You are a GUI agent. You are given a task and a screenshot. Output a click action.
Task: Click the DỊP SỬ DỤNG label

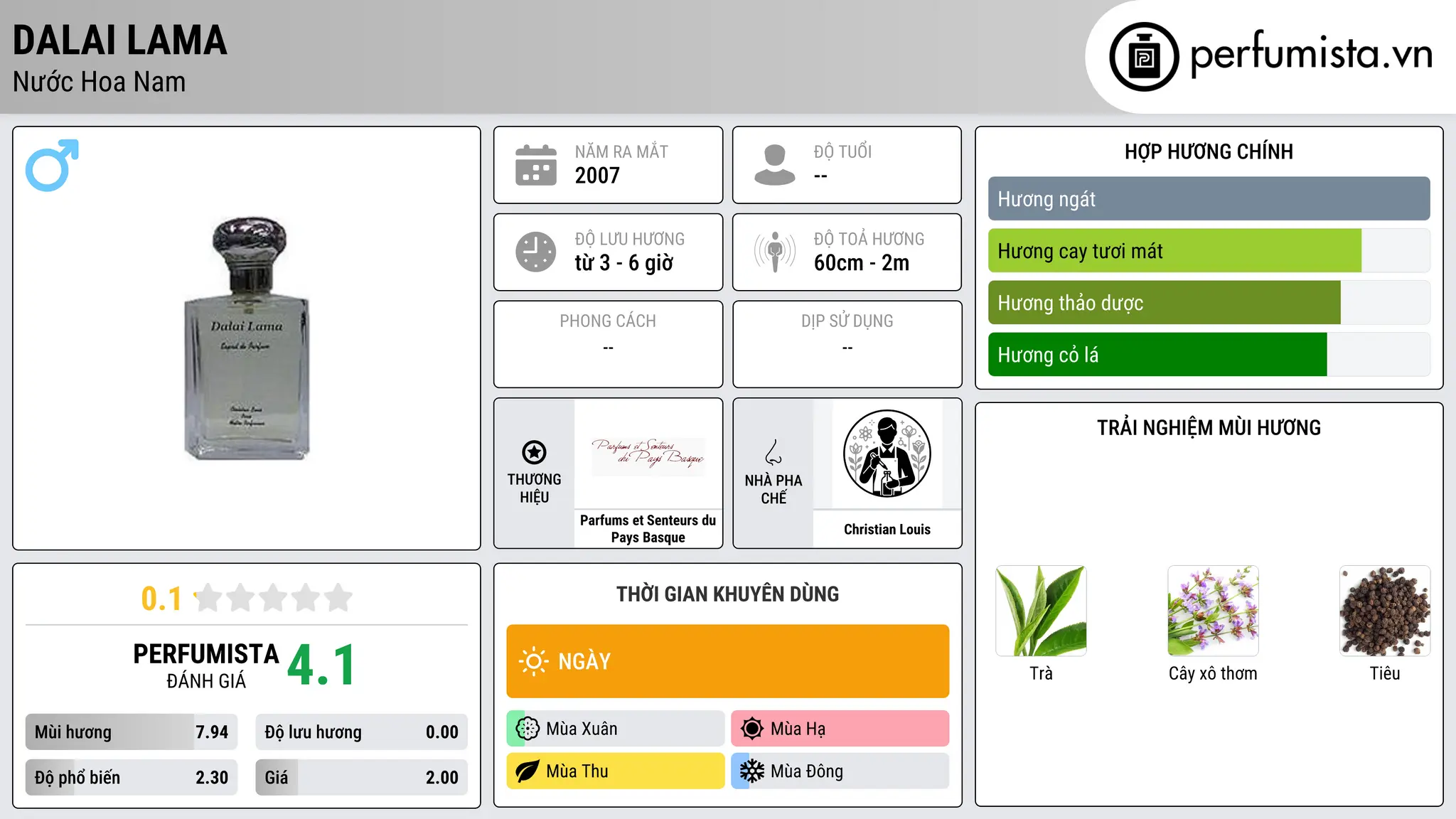[847, 321]
